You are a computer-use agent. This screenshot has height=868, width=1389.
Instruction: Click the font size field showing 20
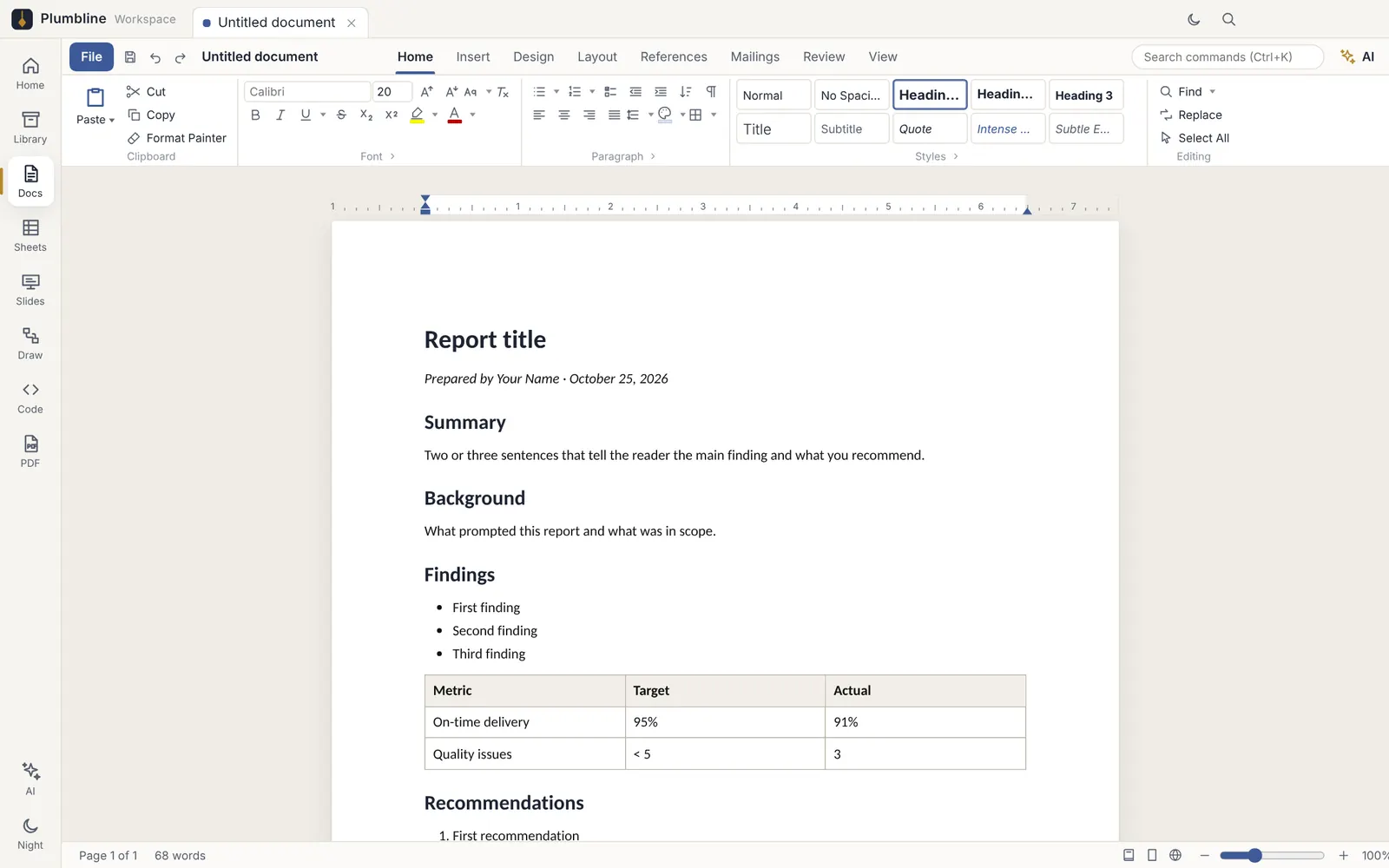tap(392, 92)
